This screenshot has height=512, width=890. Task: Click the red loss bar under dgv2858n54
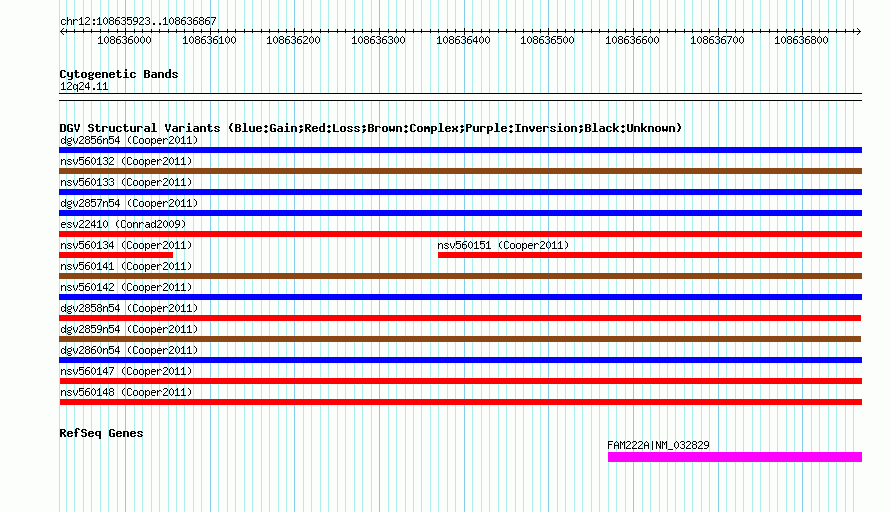coord(460,318)
